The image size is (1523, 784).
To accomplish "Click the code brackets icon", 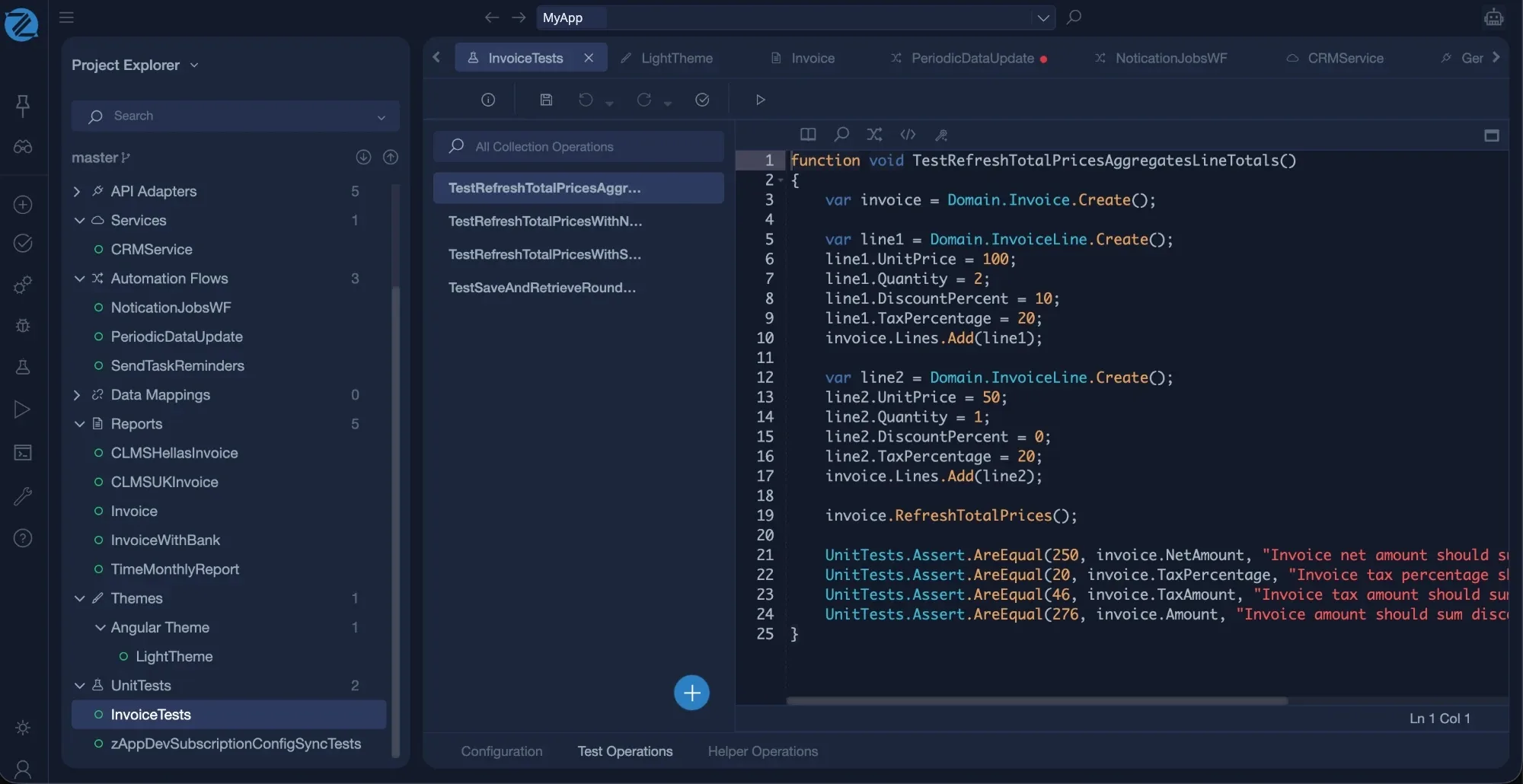I will [x=908, y=135].
